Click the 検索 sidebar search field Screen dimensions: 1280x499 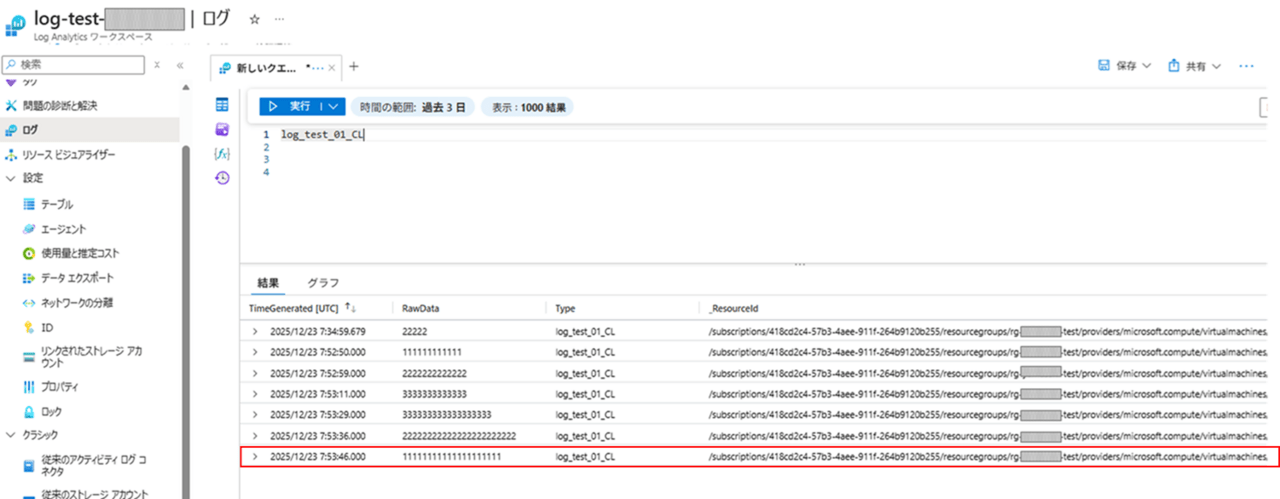pyautogui.click(x=80, y=64)
